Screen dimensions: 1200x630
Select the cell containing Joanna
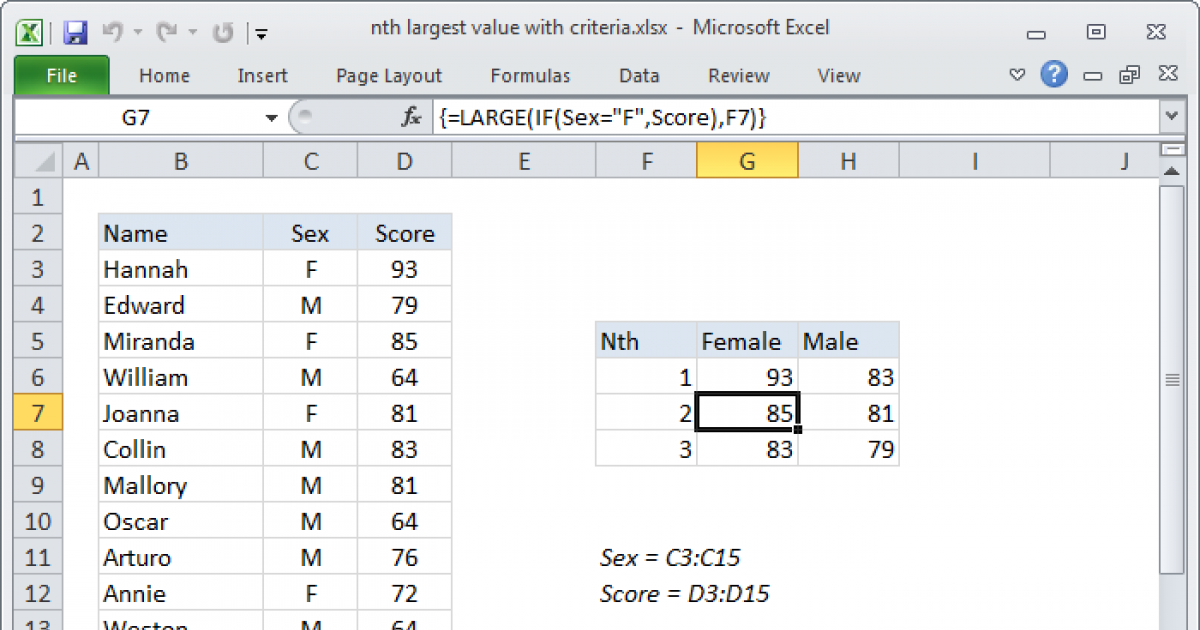(x=181, y=414)
